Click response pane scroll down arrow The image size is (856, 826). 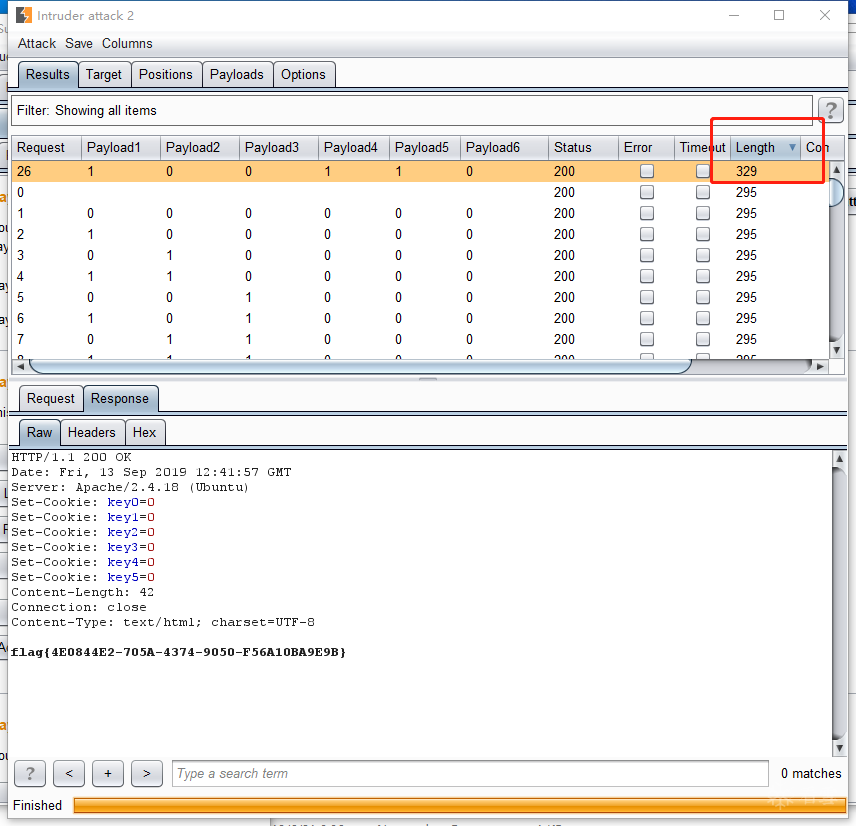click(840, 748)
